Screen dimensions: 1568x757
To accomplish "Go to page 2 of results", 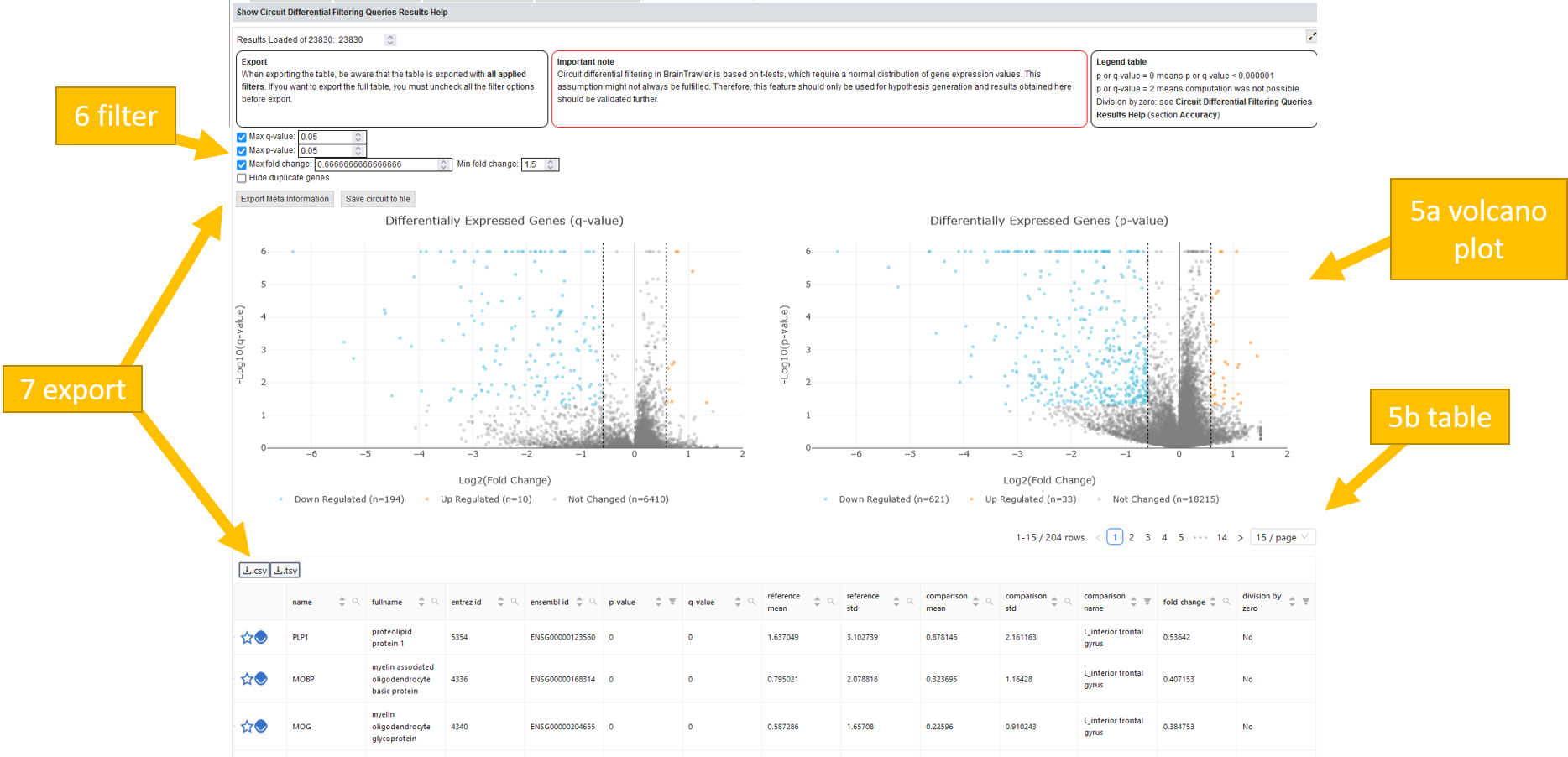I will coord(1132,537).
